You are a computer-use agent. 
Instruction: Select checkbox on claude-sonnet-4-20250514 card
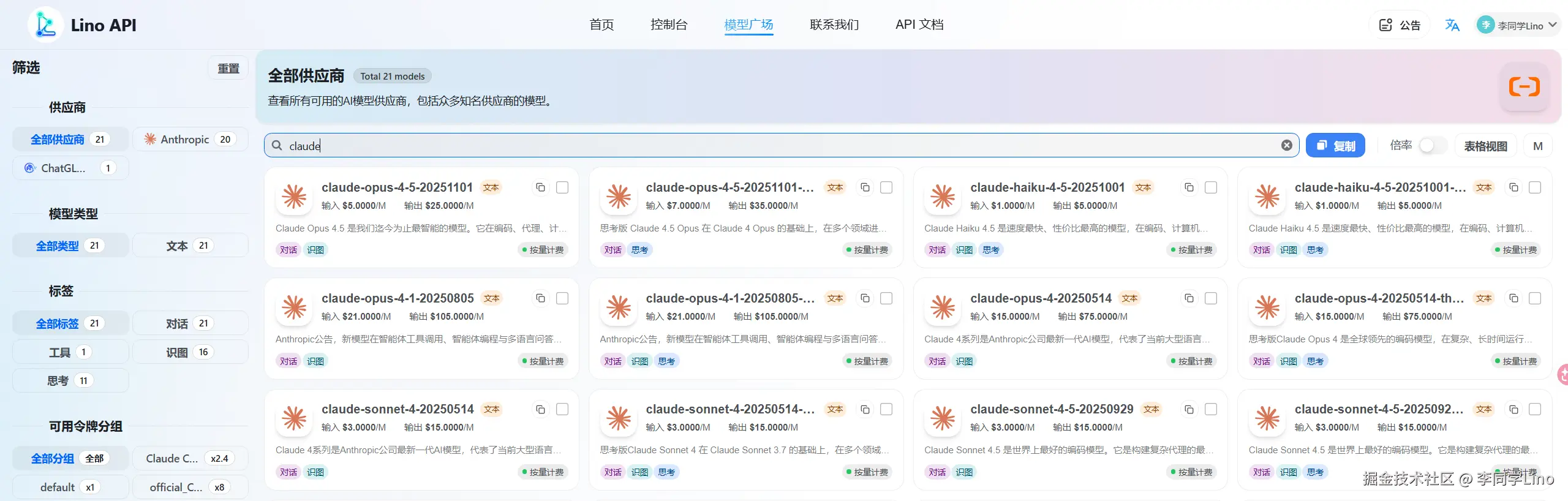pyautogui.click(x=562, y=409)
